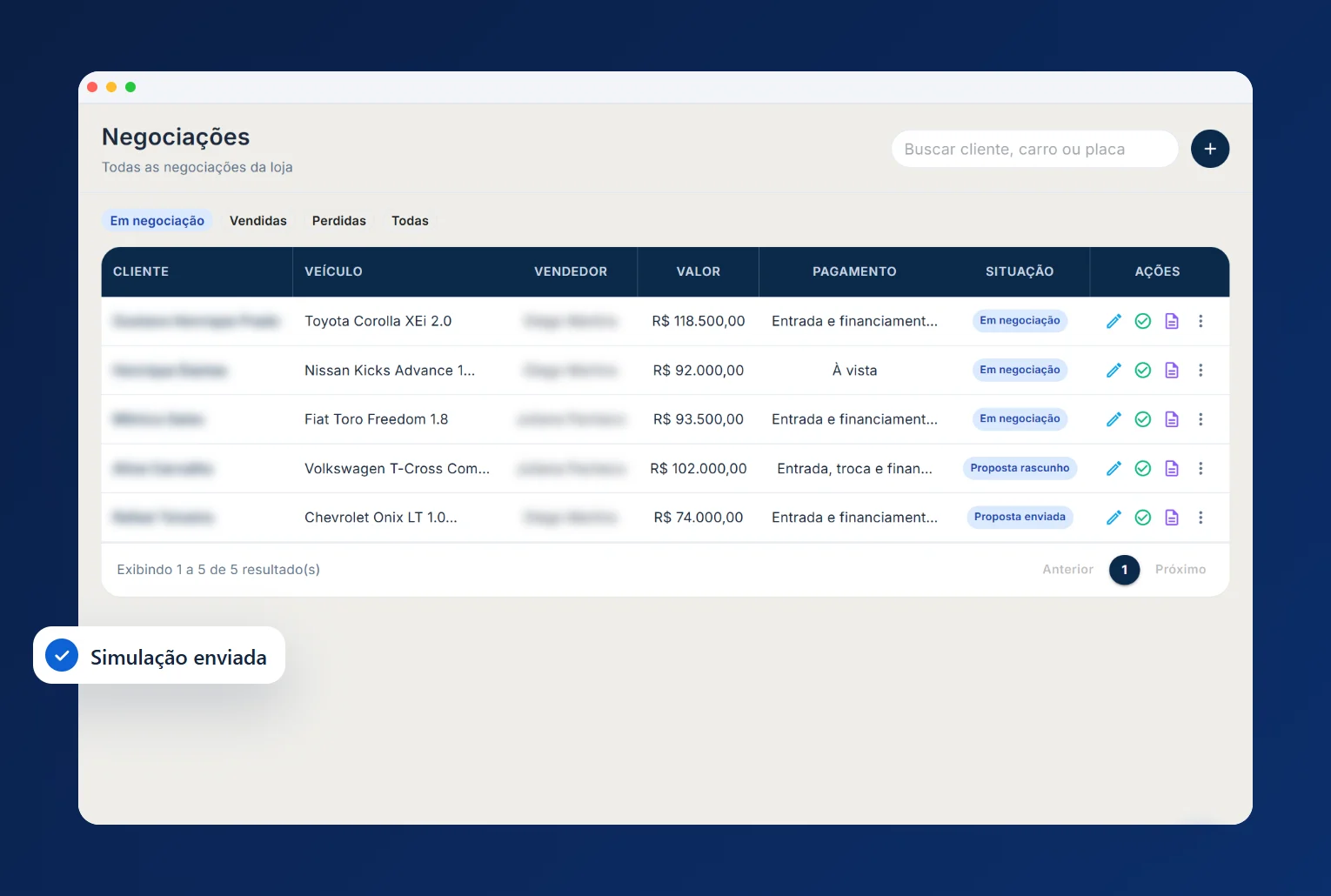Click the VALOR column header
The image size is (1331, 896).
pos(699,271)
